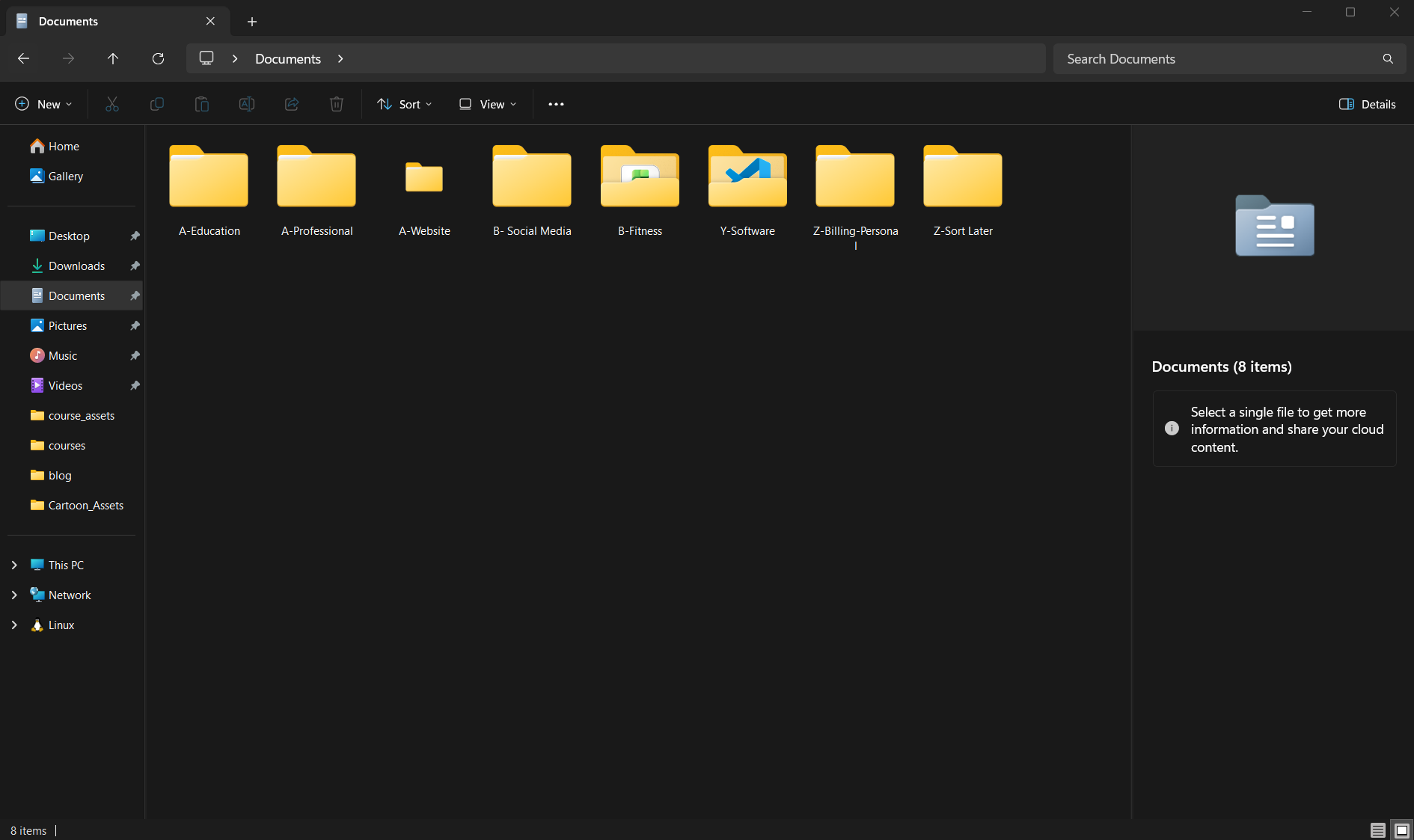This screenshot has height=840, width=1414.
Task: Click the chevron after Documents in address bar
Action: [x=340, y=58]
